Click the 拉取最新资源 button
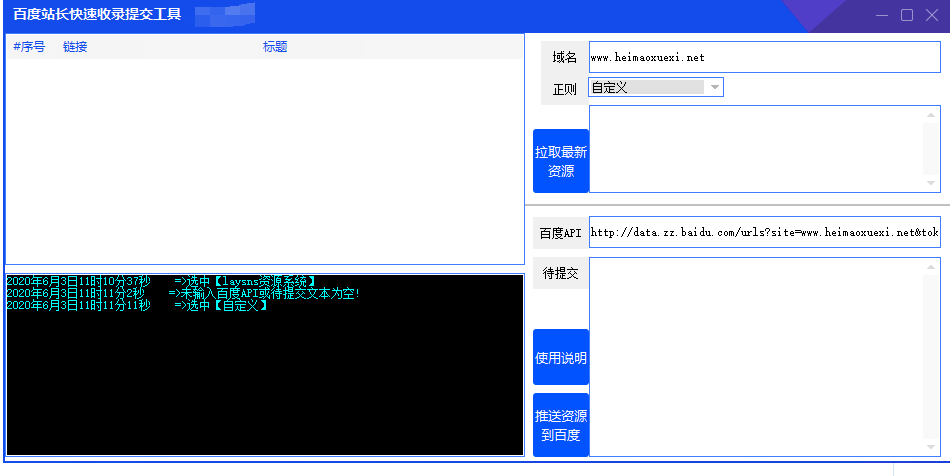 [560, 161]
